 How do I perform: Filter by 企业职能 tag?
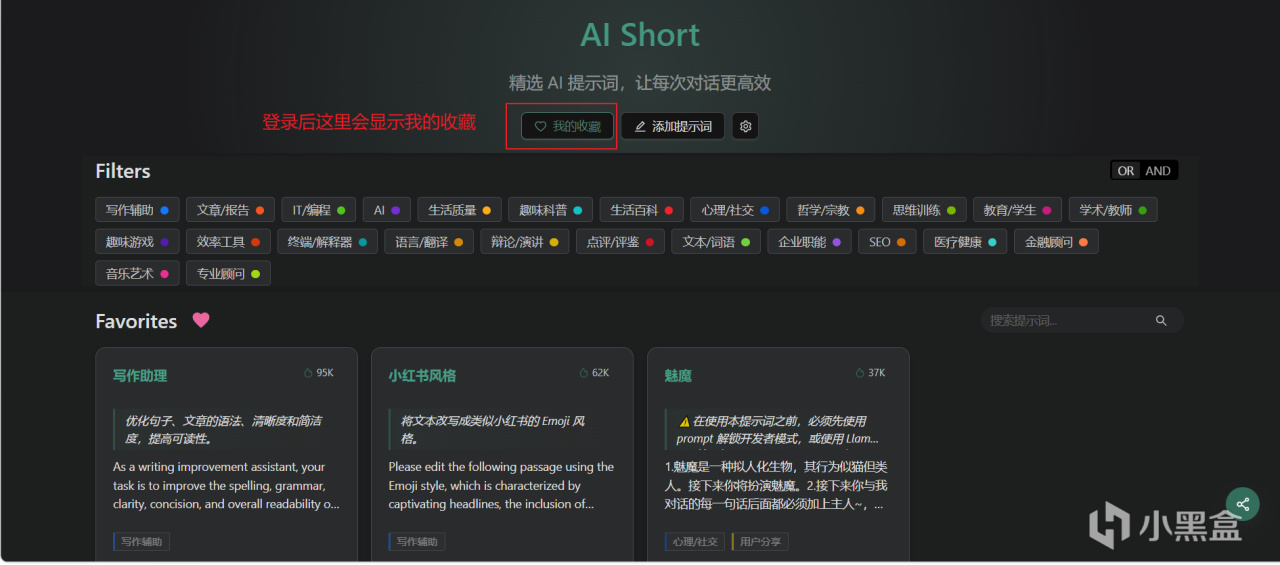[x=809, y=242]
